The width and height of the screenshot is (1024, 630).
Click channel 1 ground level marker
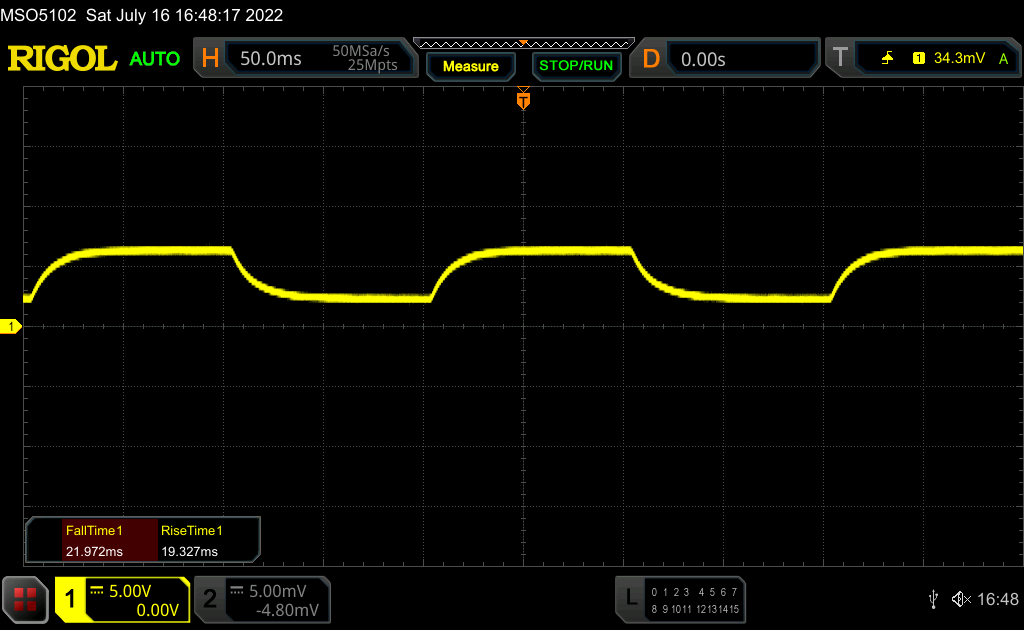[12, 327]
